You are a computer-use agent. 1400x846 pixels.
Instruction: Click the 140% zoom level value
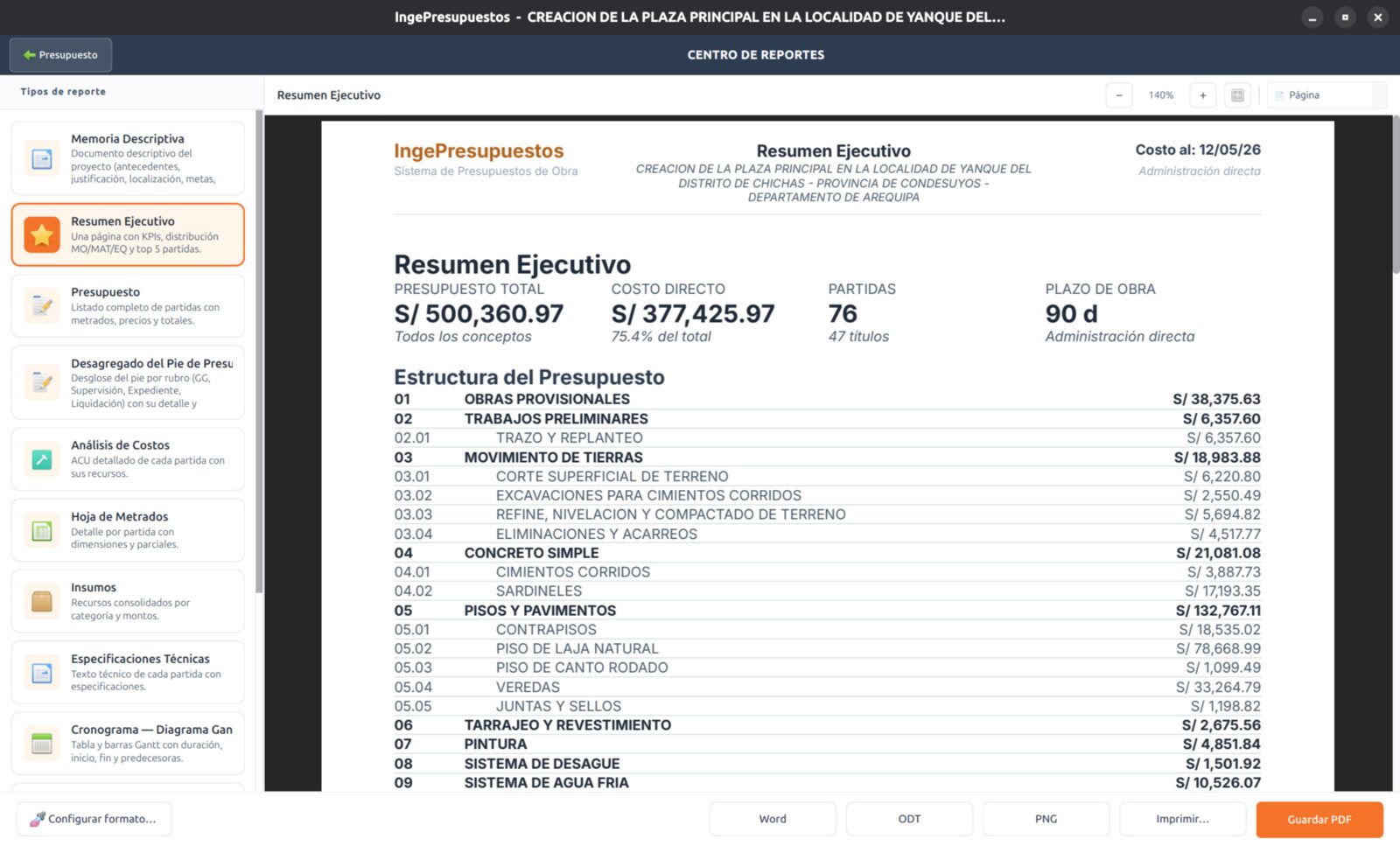coord(1161,95)
